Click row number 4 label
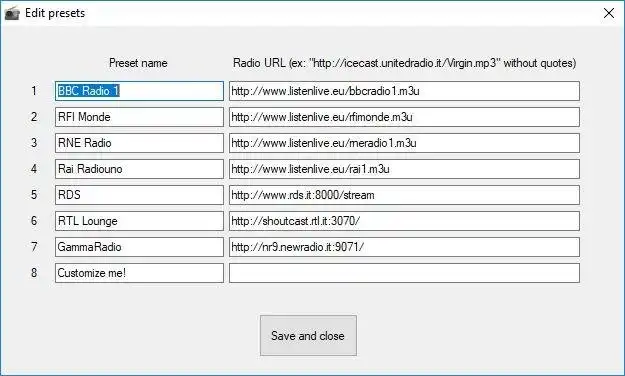Viewport: 625px width, 376px height. (x=34, y=169)
